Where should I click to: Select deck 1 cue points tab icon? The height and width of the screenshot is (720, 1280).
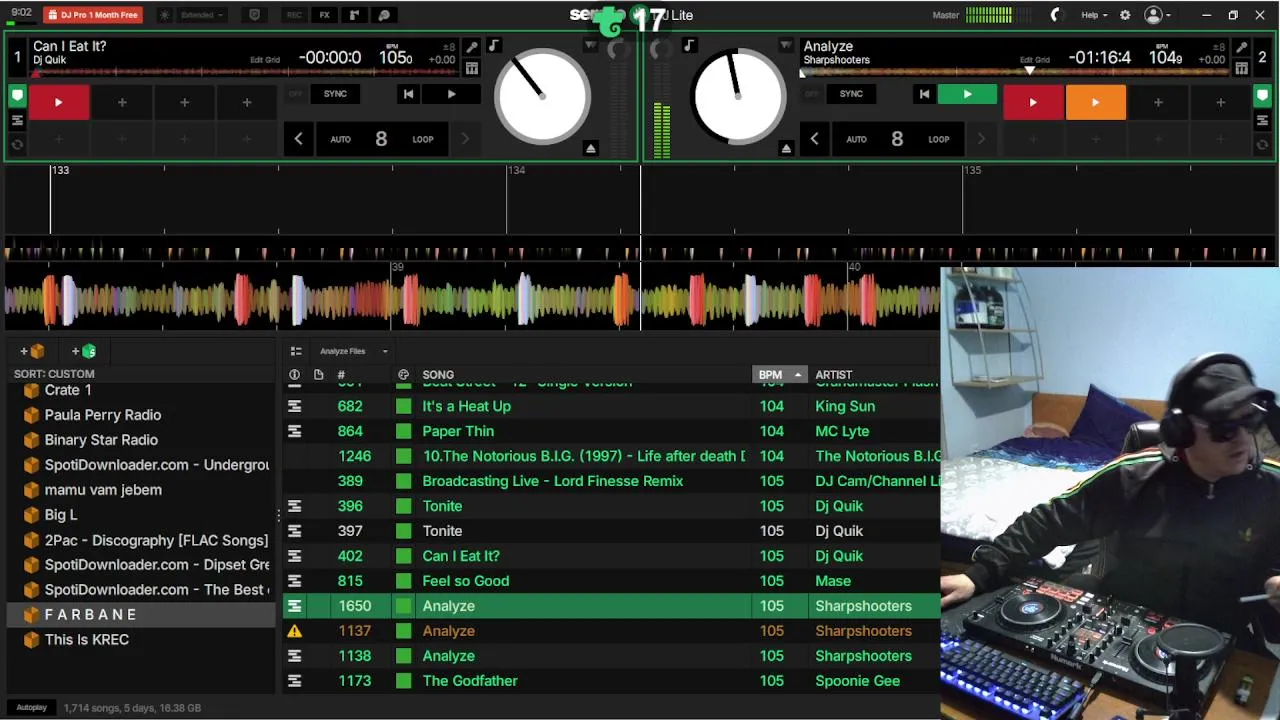point(17,96)
